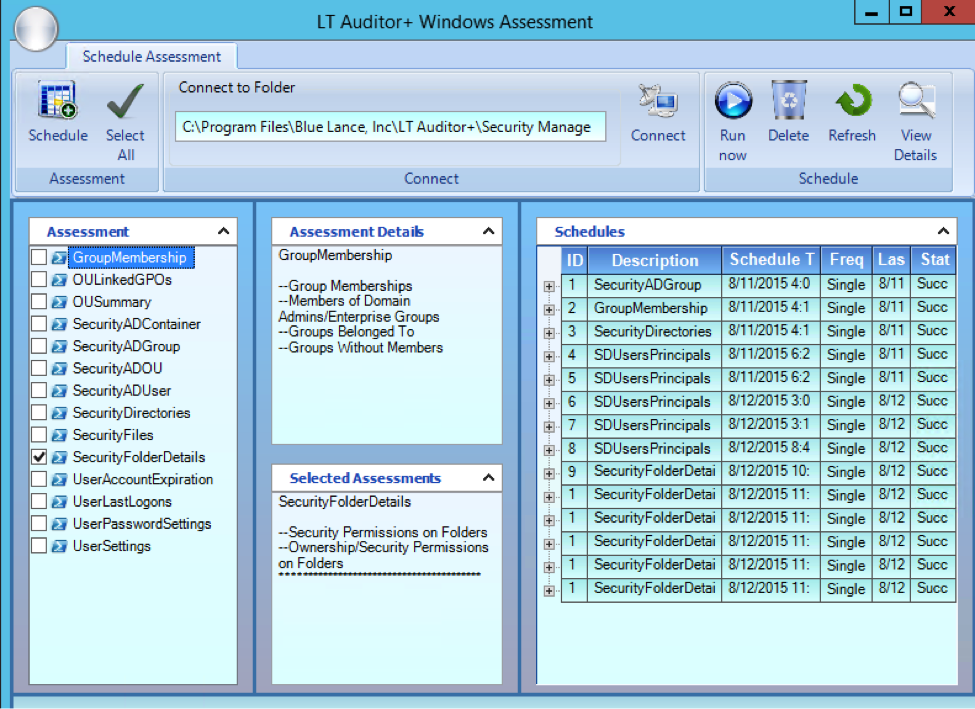Collapse the Selected Assessments panel
The height and width of the screenshot is (709, 975).
coord(489,478)
